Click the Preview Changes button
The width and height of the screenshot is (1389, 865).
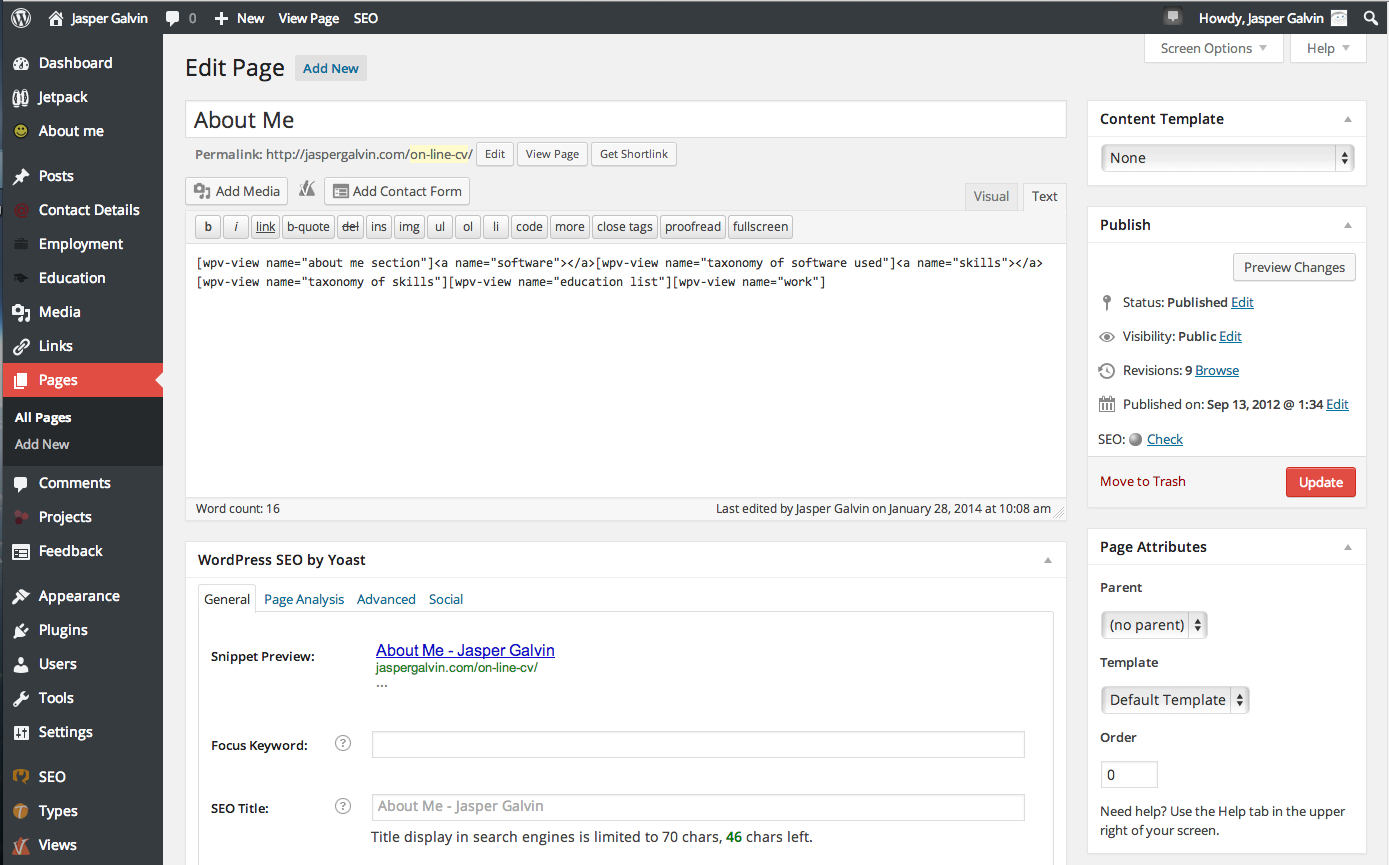tap(1294, 267)
